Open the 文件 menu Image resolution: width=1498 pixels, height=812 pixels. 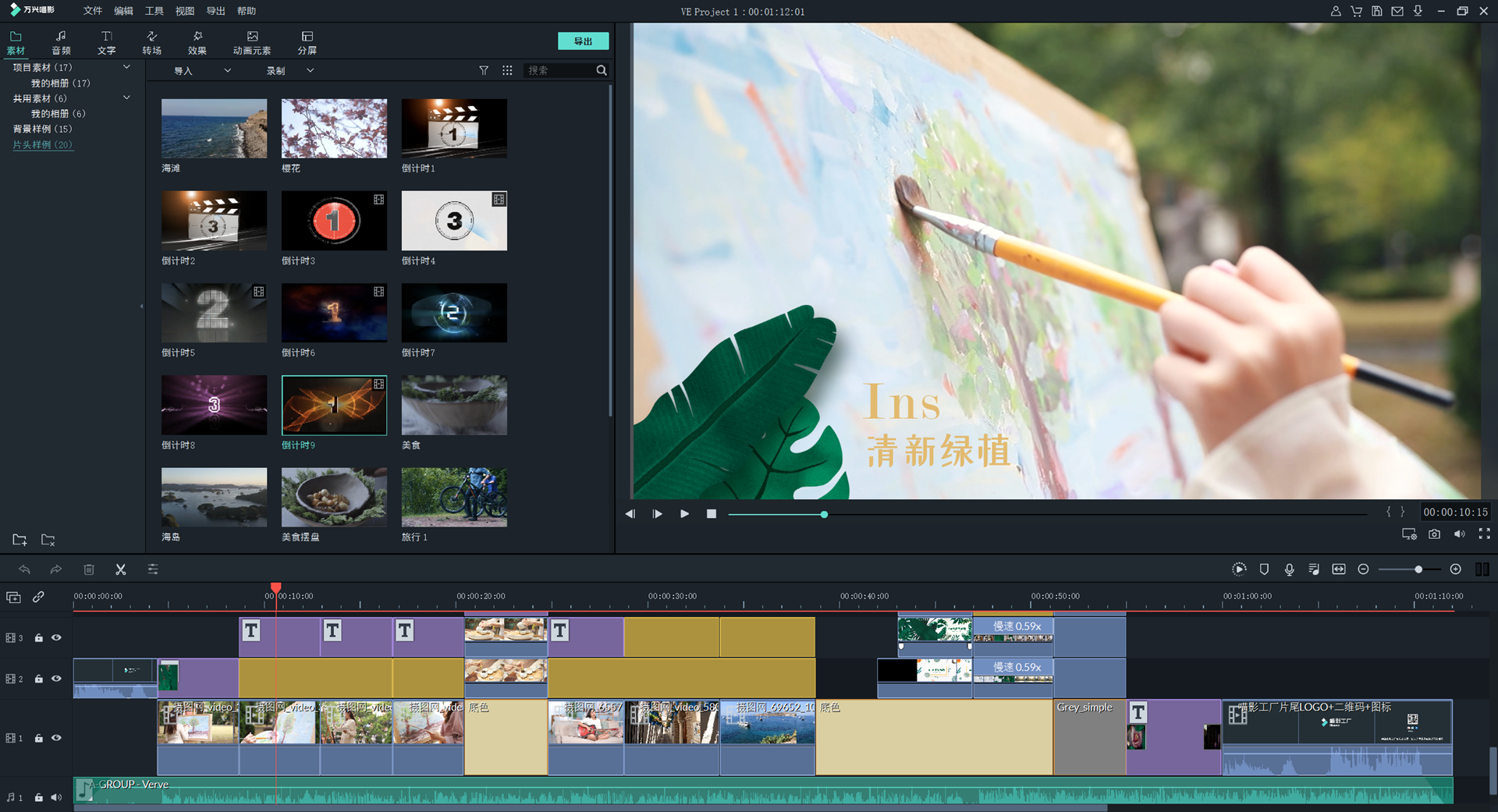93,11
